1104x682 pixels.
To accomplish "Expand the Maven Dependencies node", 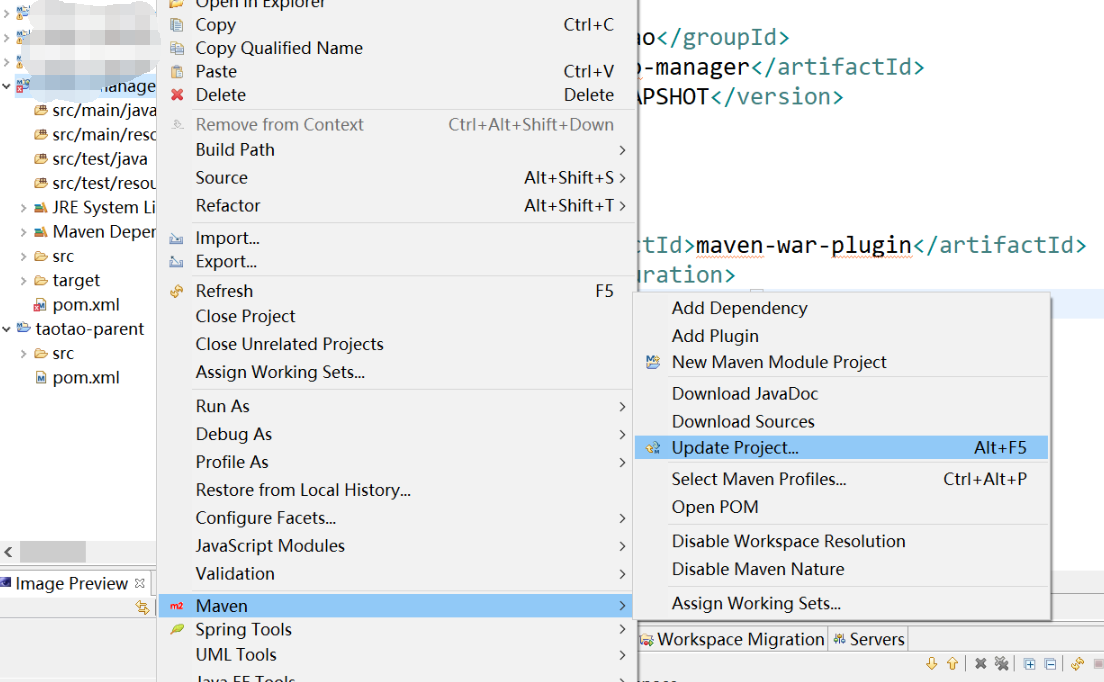I will [23, 232].
